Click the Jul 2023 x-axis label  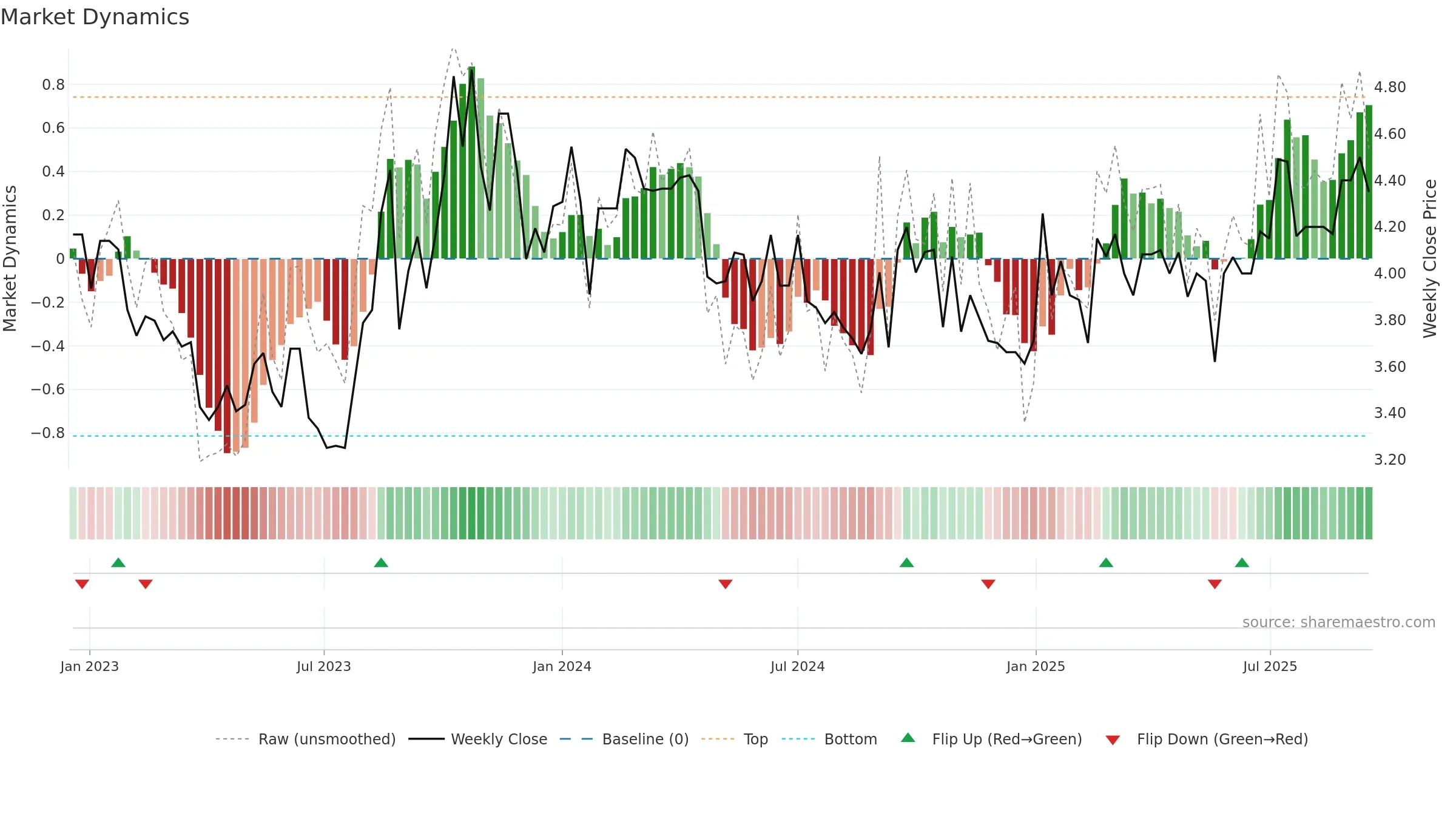[x=324, y=666]
